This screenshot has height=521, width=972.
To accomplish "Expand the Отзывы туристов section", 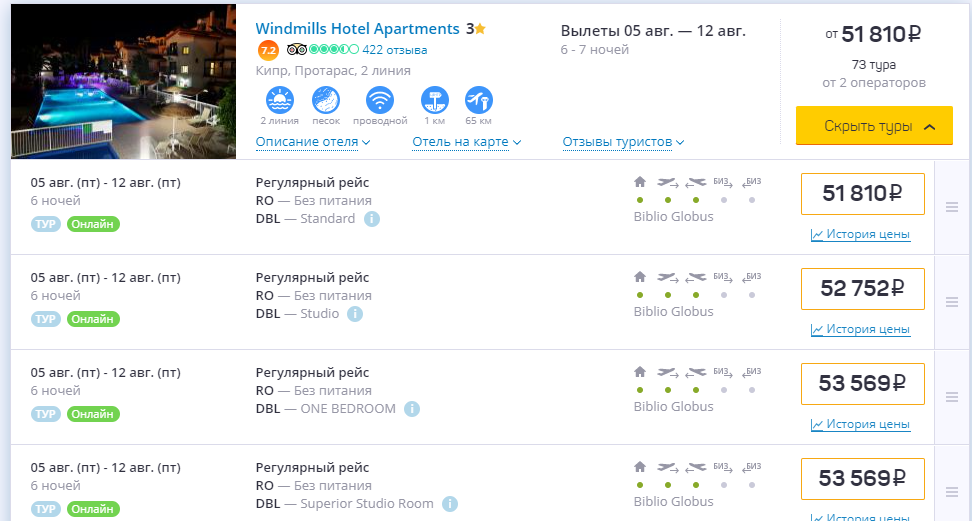I will (x=624, y=142).
